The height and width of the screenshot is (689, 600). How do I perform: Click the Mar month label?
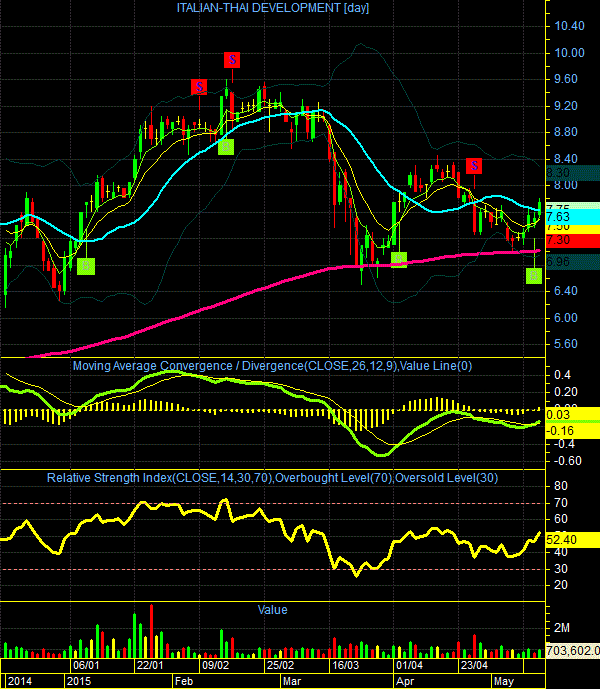point(292,681)
